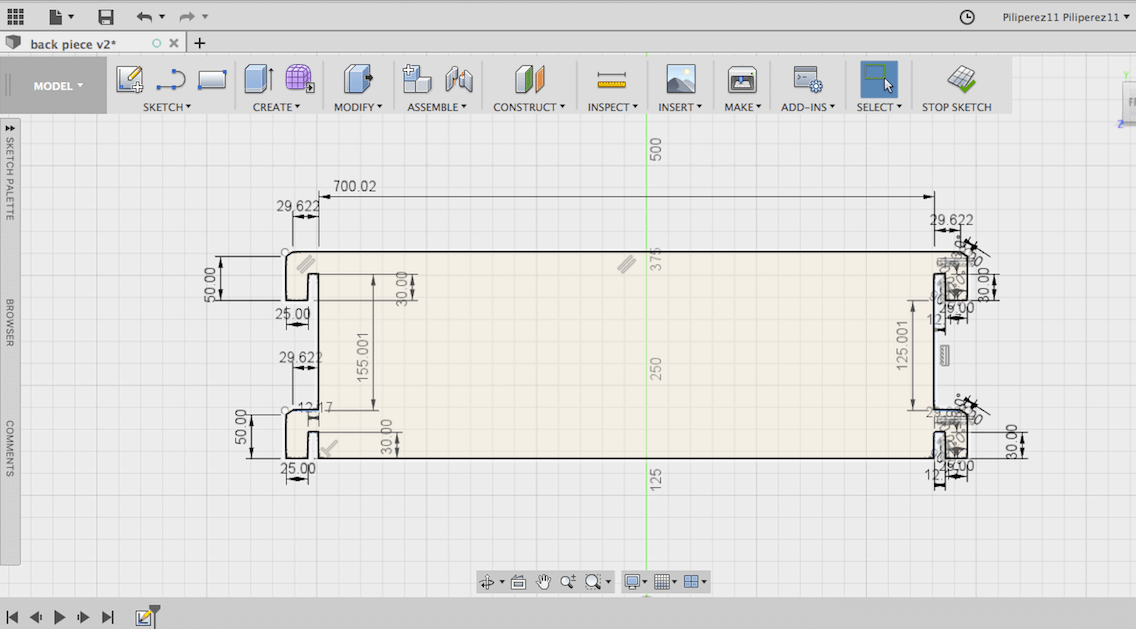Open the Grid and Snaps icon
1136x629 pixels.
coord(661,582)
